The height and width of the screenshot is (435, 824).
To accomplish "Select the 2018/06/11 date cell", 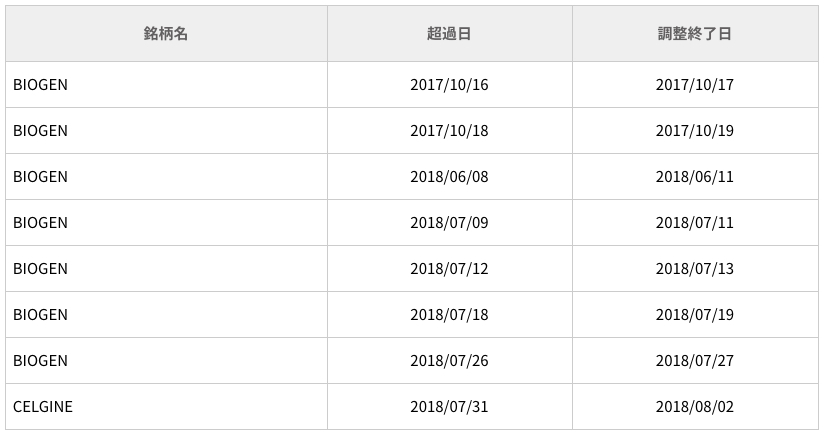I will pyautogui.click(x=694, y=177).
